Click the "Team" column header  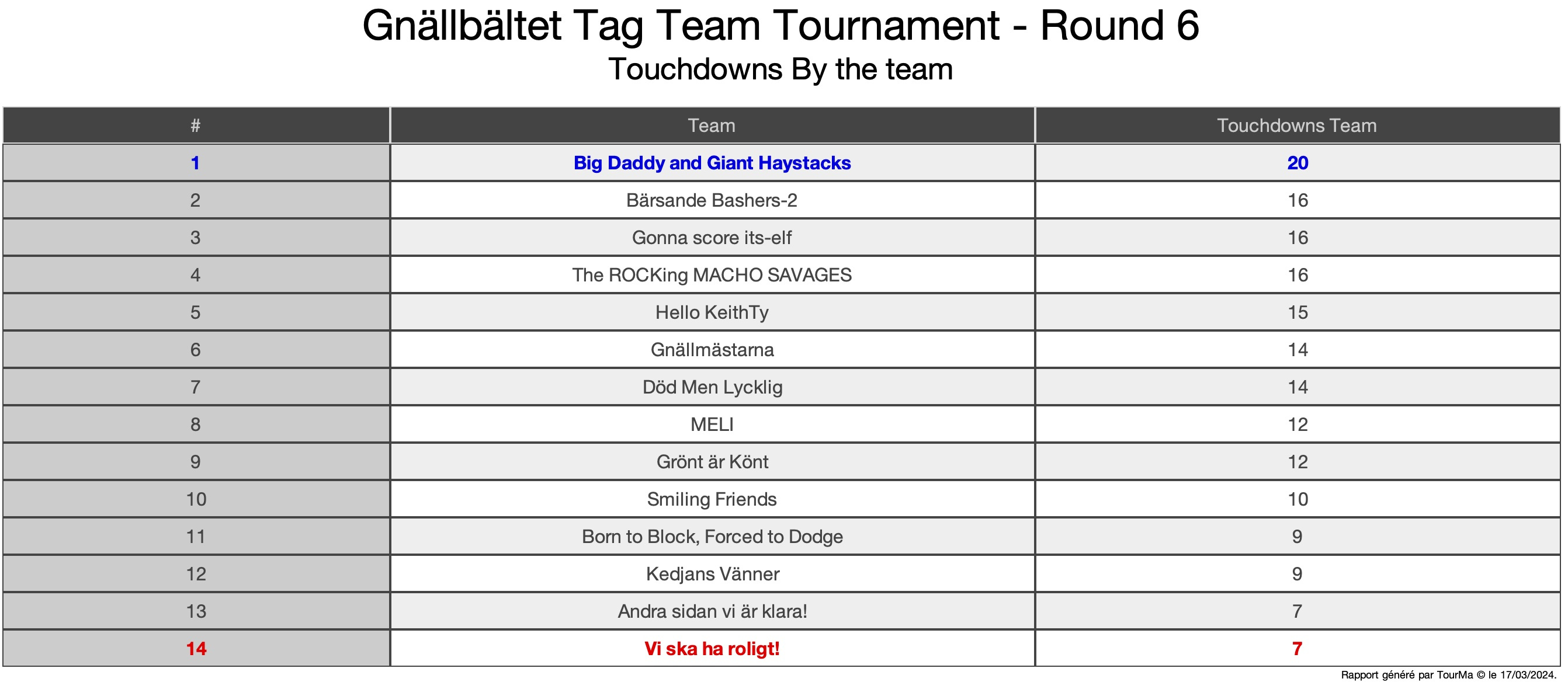coord(712,126)
